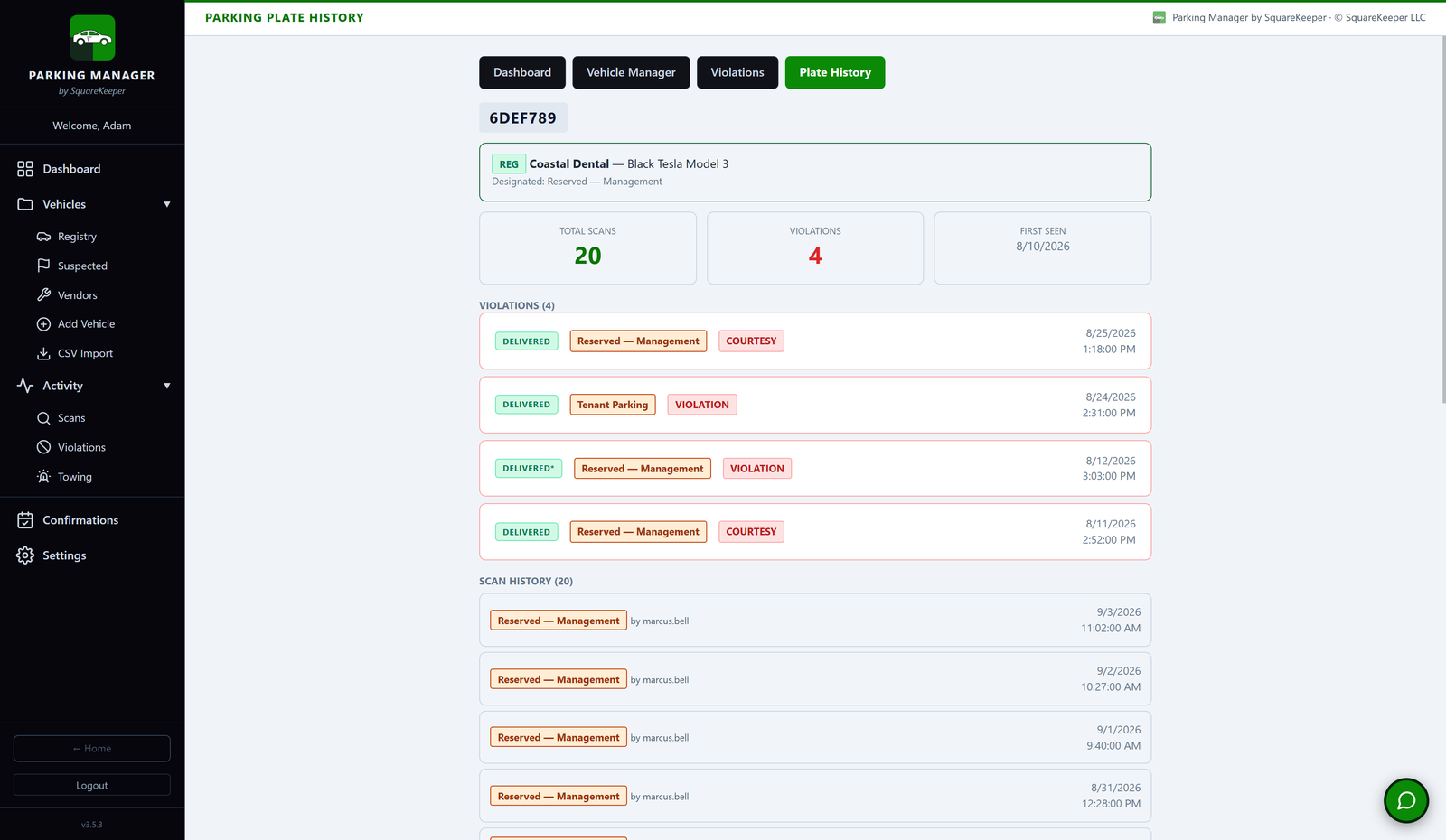This screenshot has height=840, width=1446.
Task: Click the Logout button
Action: coord(92,785)
